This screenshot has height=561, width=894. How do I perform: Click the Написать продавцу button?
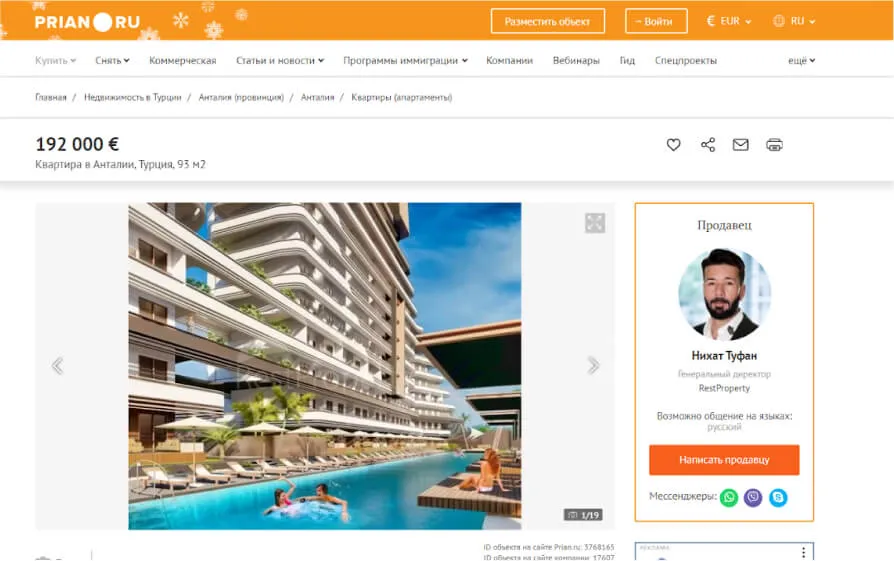(724, 460)
